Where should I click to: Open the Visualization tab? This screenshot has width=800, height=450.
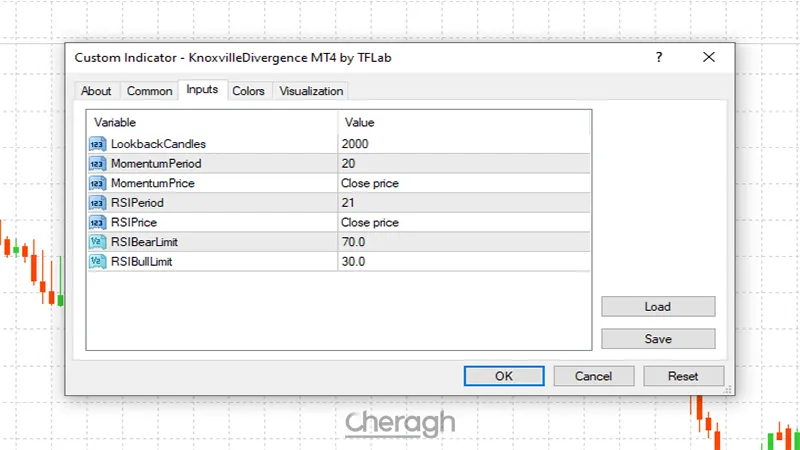311,91
